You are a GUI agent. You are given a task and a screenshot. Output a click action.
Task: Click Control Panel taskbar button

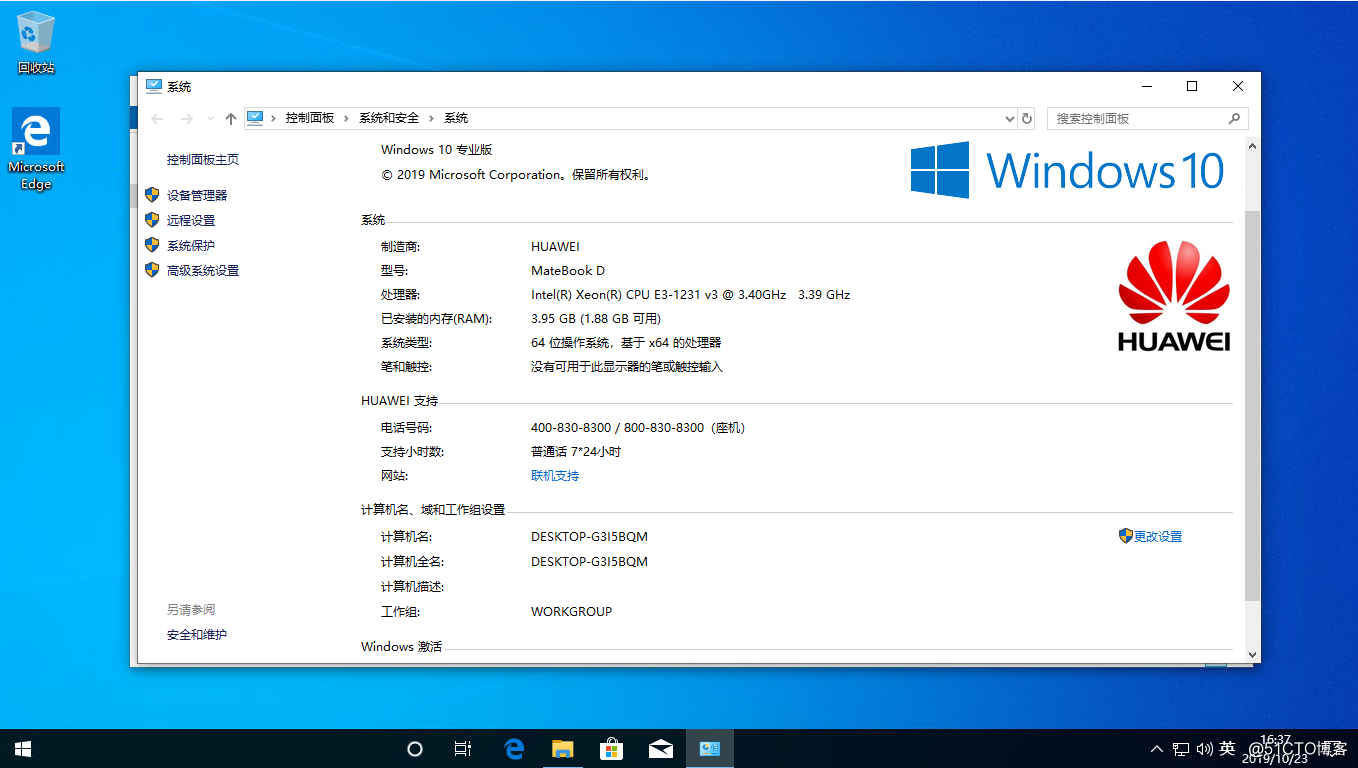click(x=710, y=749)
